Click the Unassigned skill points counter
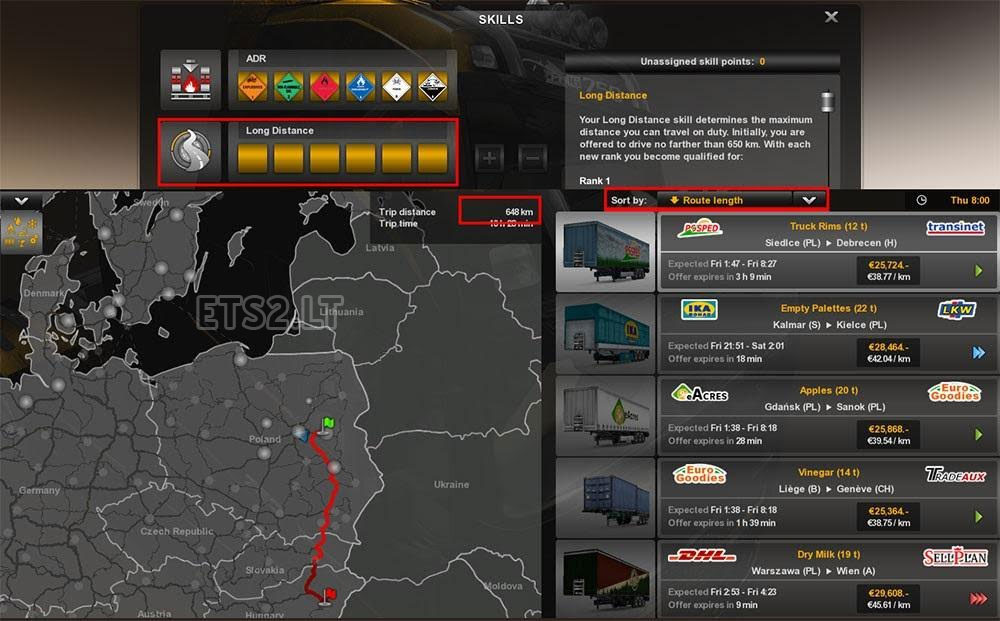This screenshot has height=621, width=1000. [x=702, y=62]
